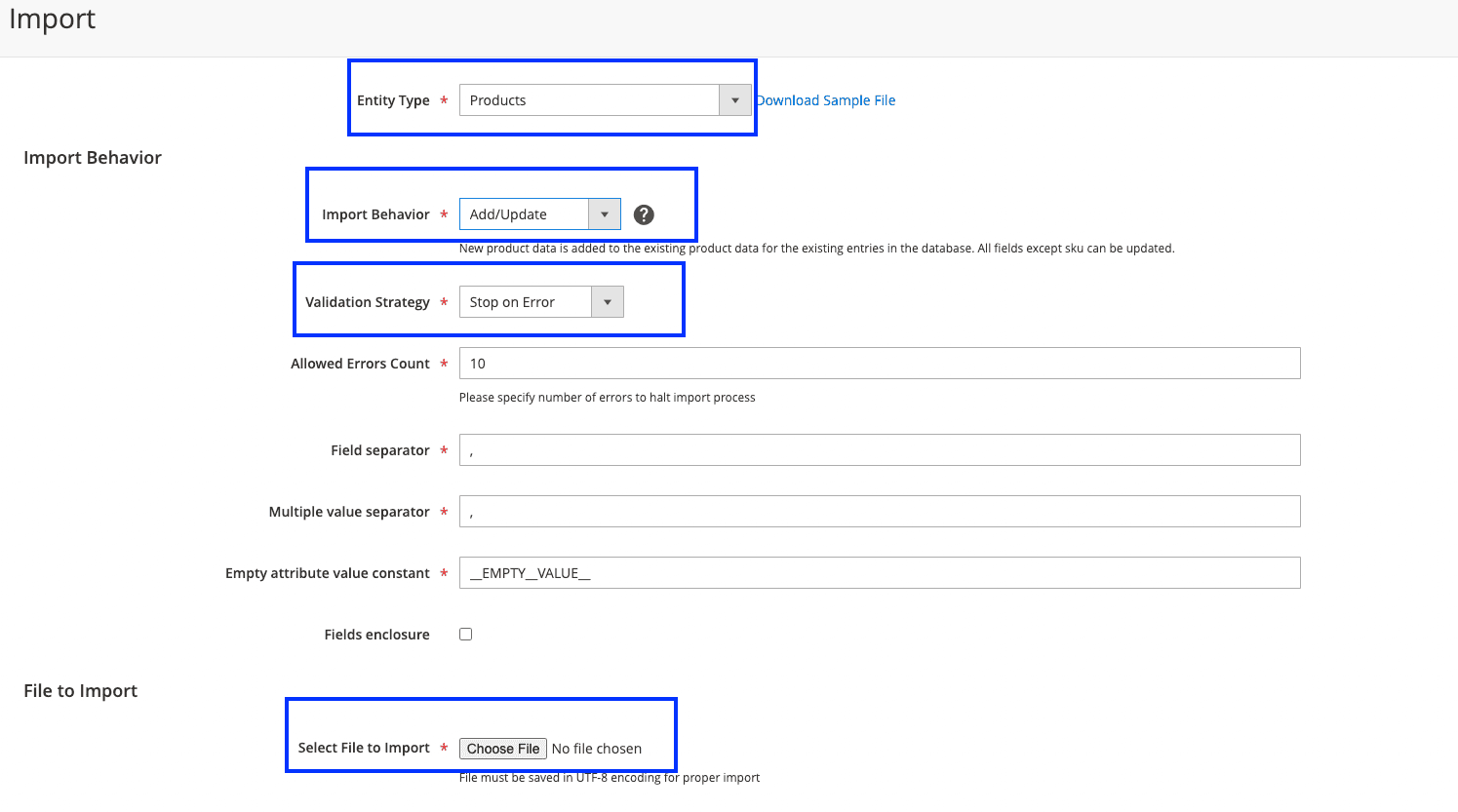Click the 'Please specify number of errors' note
Image resolution: width=1458 pixels, height=812 pixels.
click(x=608, y=398)
